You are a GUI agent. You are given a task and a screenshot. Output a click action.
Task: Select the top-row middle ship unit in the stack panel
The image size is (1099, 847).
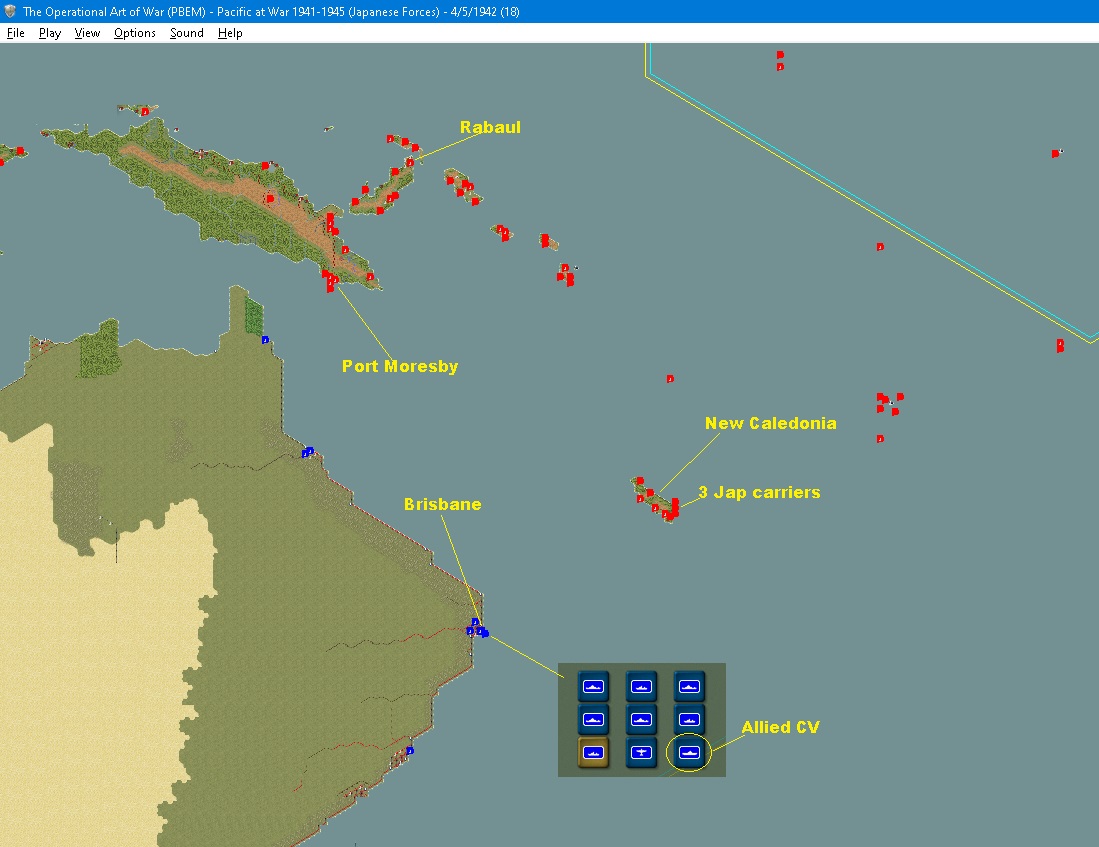641,686
